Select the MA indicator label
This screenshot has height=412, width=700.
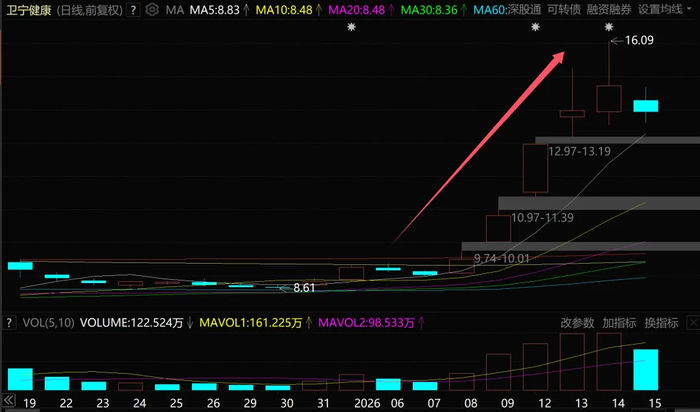[175, 9]
